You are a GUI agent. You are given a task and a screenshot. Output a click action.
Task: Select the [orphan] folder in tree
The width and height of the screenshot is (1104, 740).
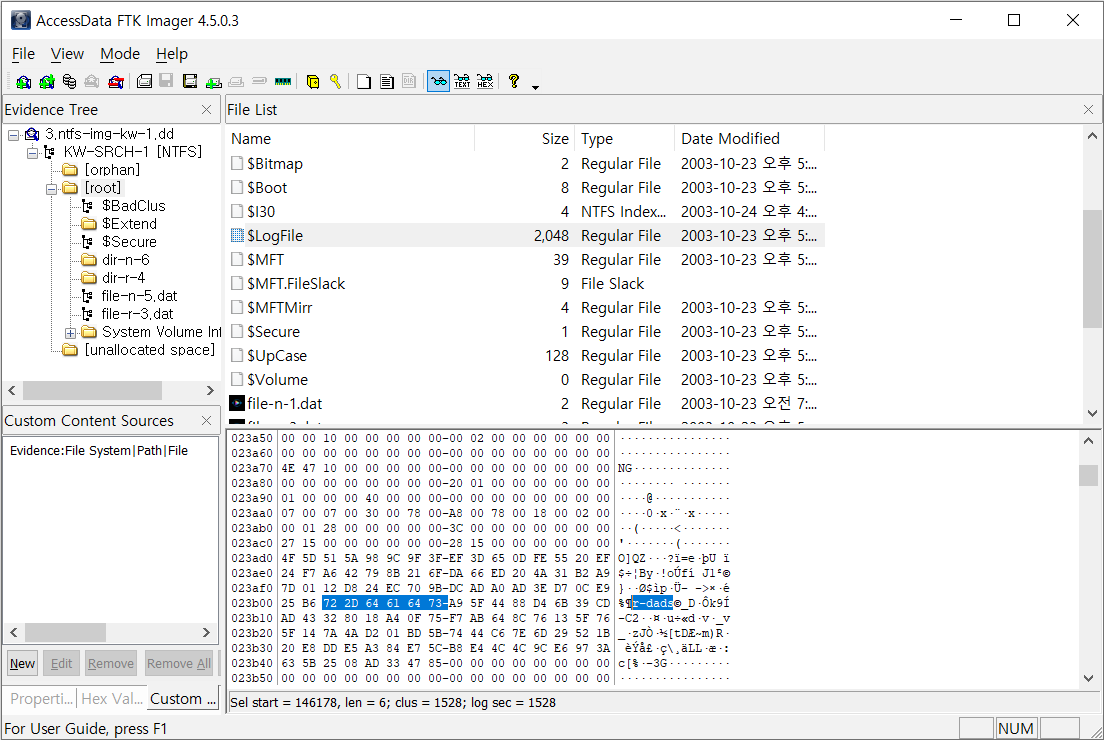[x=112, y=170]
